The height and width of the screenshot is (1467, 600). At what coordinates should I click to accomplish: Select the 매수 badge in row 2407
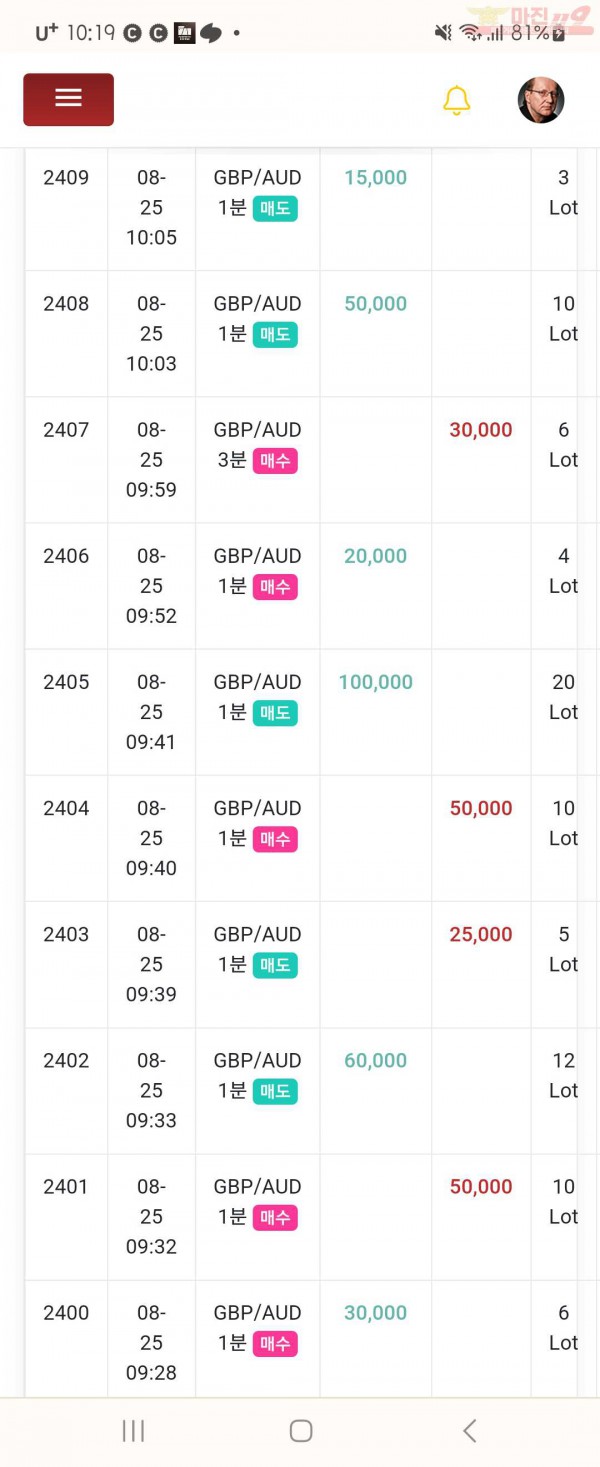tap(275, 460)
